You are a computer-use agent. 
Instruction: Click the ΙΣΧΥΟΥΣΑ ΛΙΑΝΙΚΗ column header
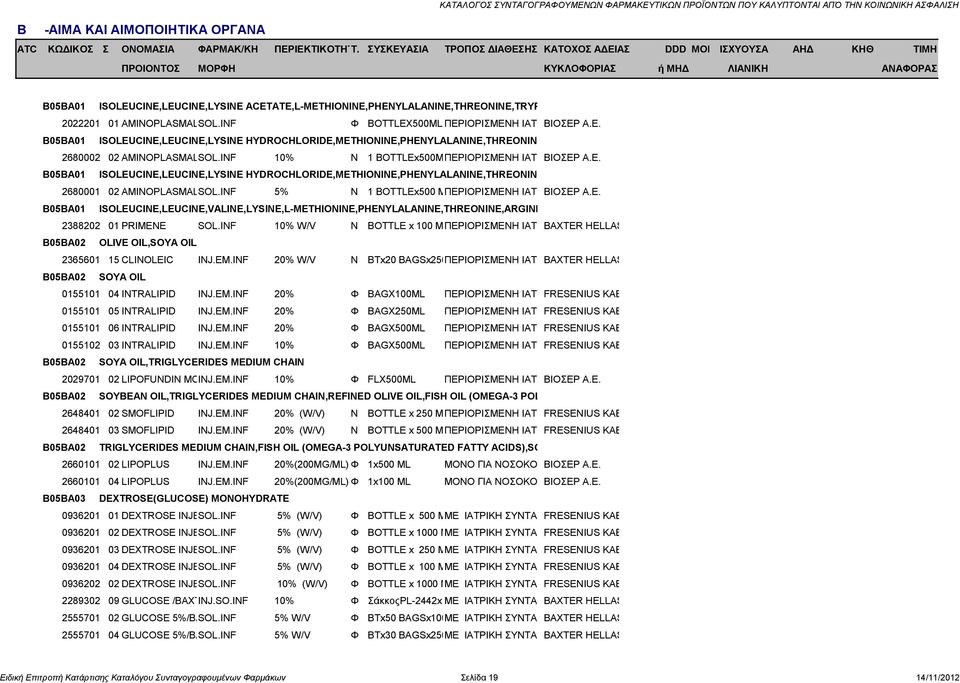point(744,59)
